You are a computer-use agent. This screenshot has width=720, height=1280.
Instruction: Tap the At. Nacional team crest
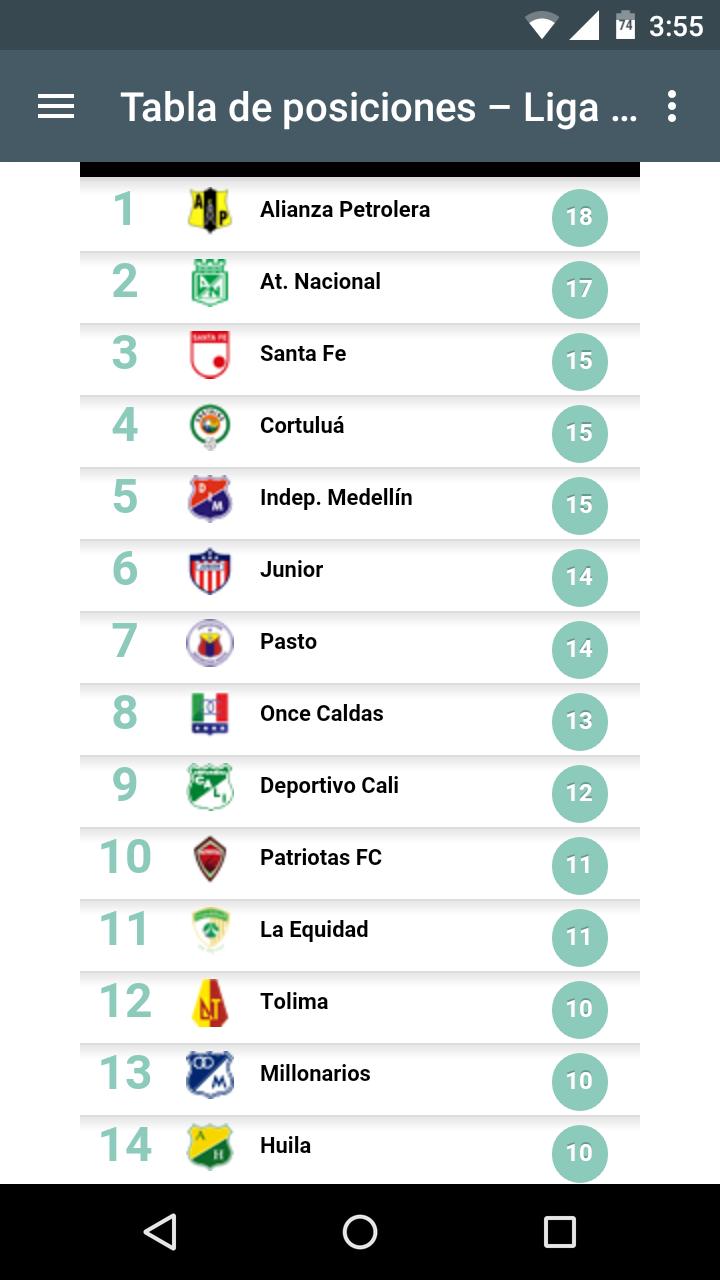point(210,282)
